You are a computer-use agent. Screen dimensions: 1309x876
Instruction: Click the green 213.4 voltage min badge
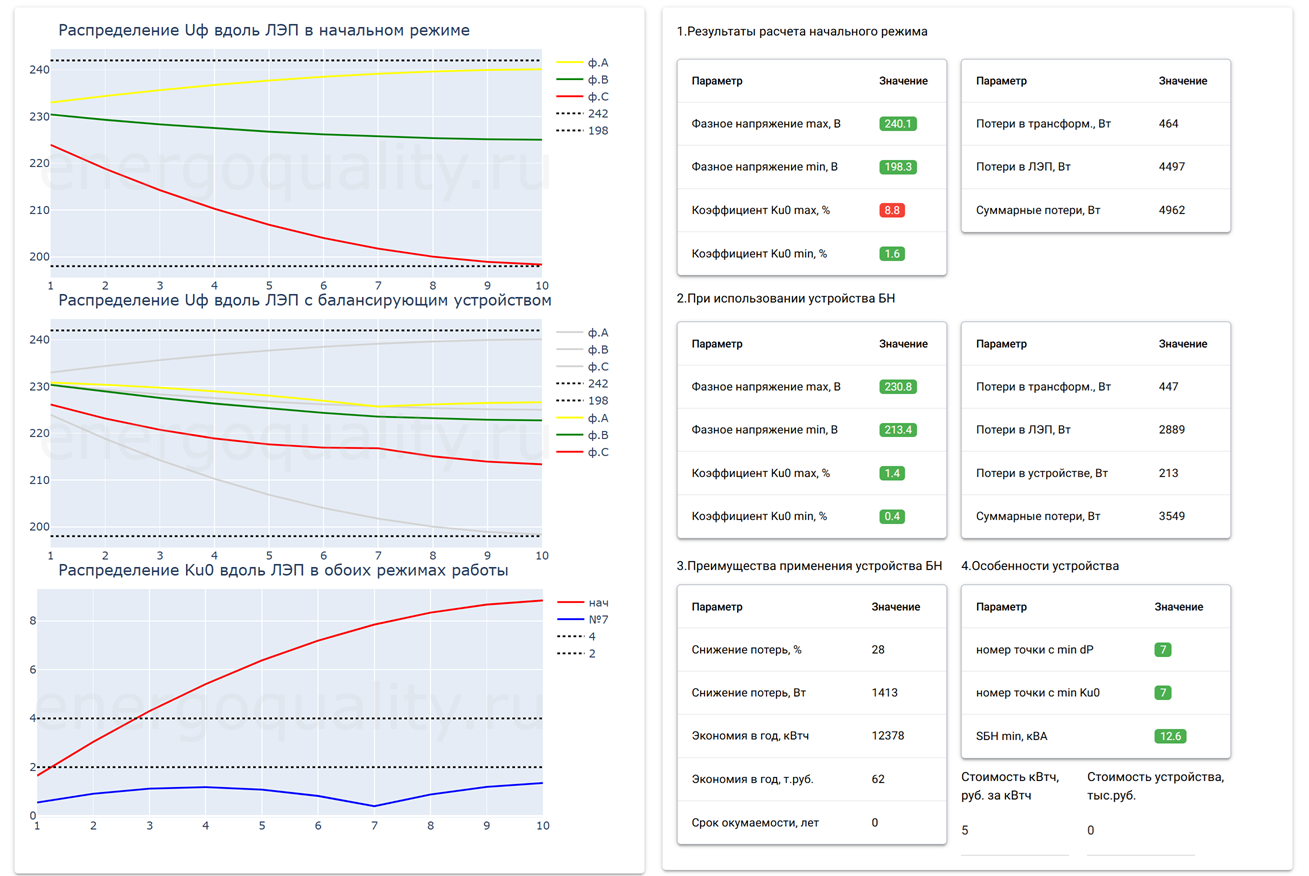point(898,430)
